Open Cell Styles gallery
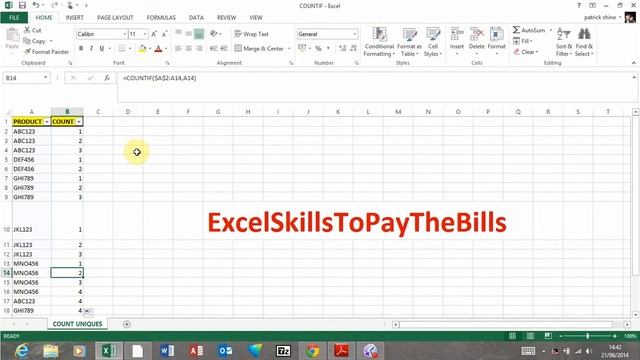The height and width of the screenshot is (360, 640). (433, 42)
